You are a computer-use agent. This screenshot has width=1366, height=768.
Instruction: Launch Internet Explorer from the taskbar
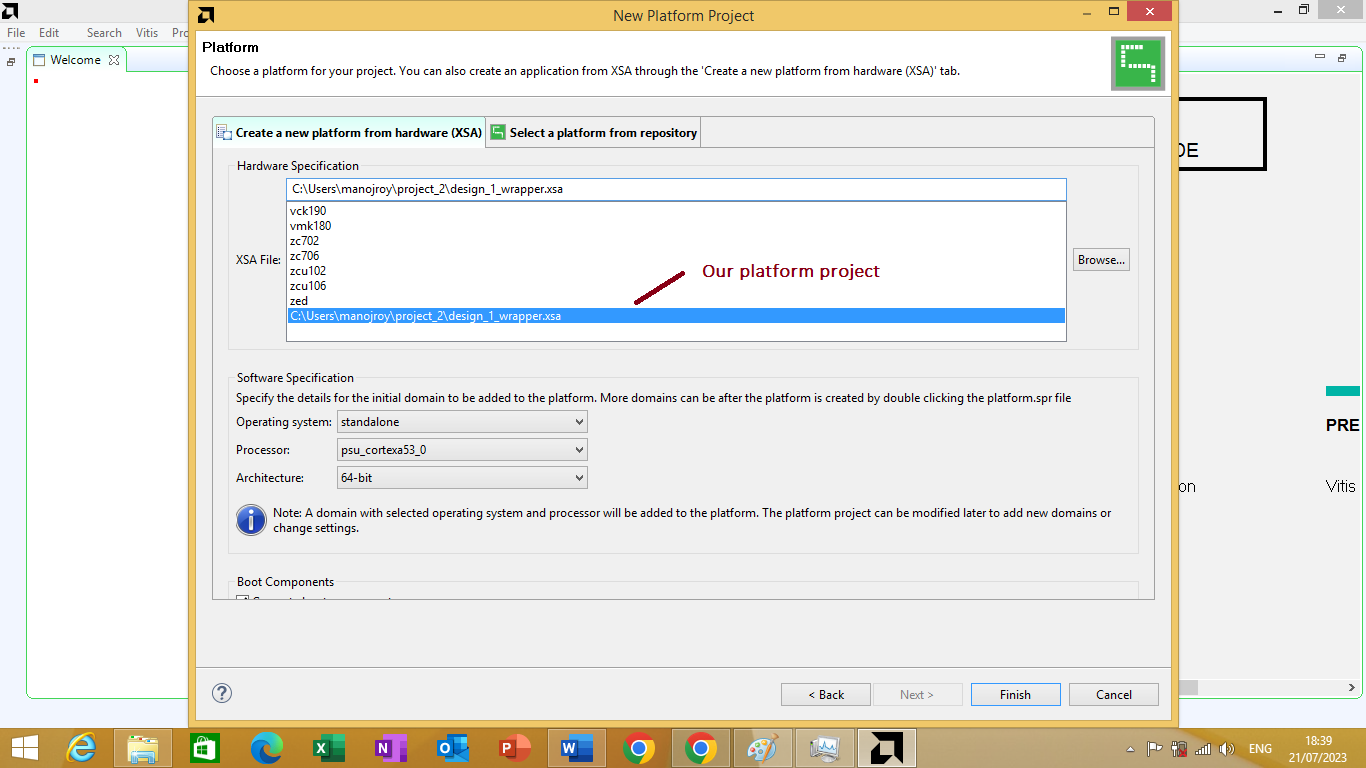(x=81, y=748)
